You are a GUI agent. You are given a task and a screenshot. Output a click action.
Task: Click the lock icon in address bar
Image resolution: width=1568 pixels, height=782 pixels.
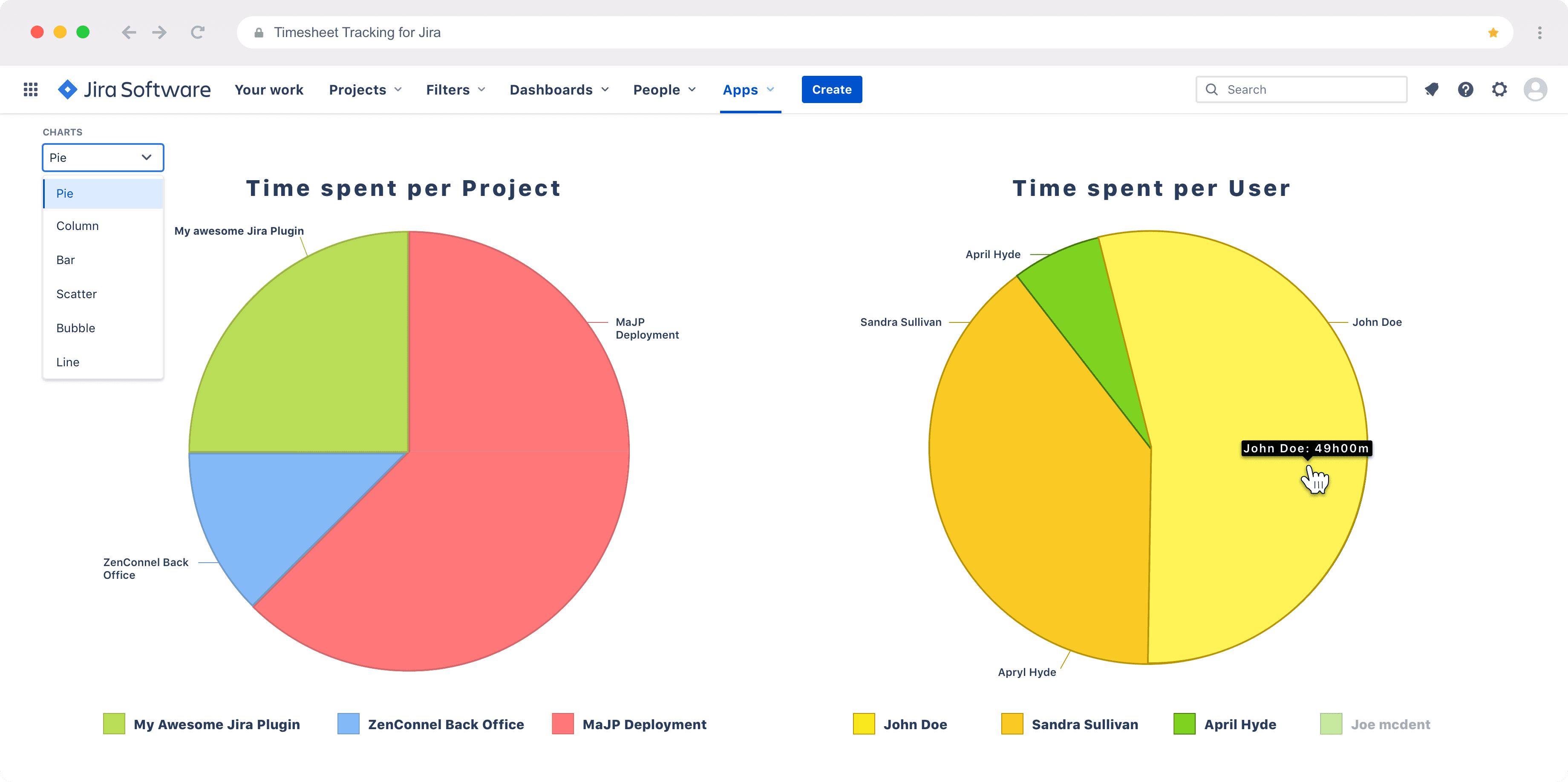pyautogui.click(x=259, y=33)
